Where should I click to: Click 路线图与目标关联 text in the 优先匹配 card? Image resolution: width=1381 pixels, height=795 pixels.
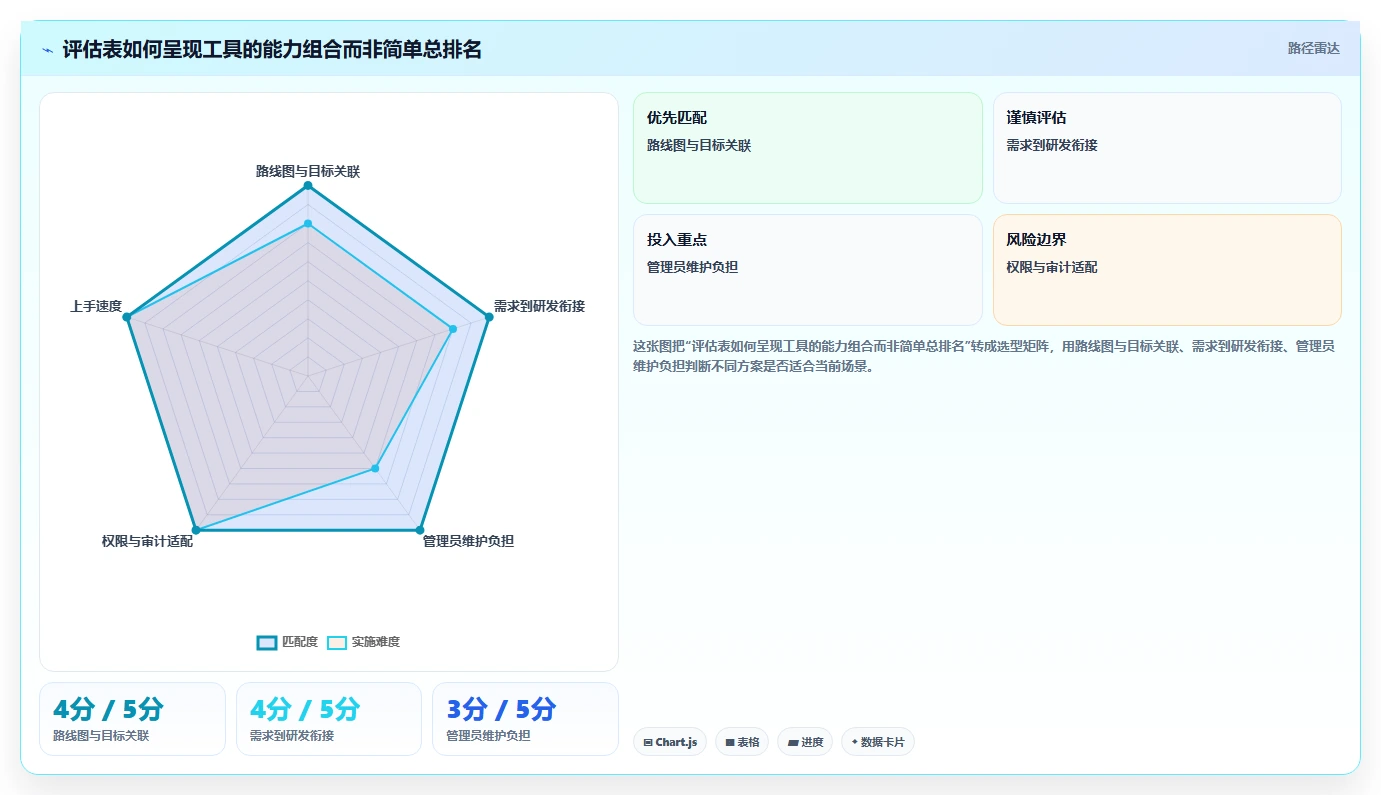click(x=699, y=145)
